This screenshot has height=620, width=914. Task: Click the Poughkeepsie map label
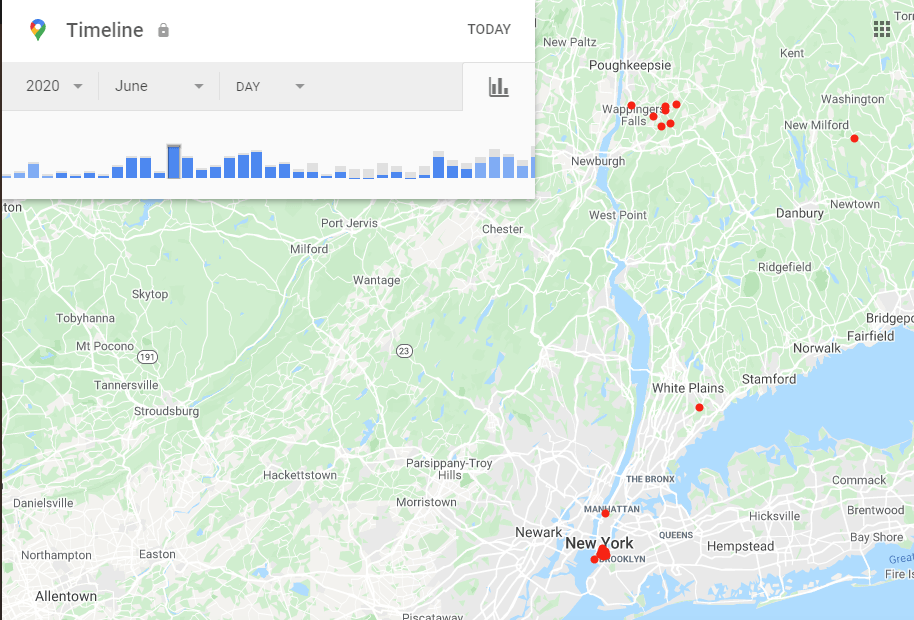coord(601,64)
